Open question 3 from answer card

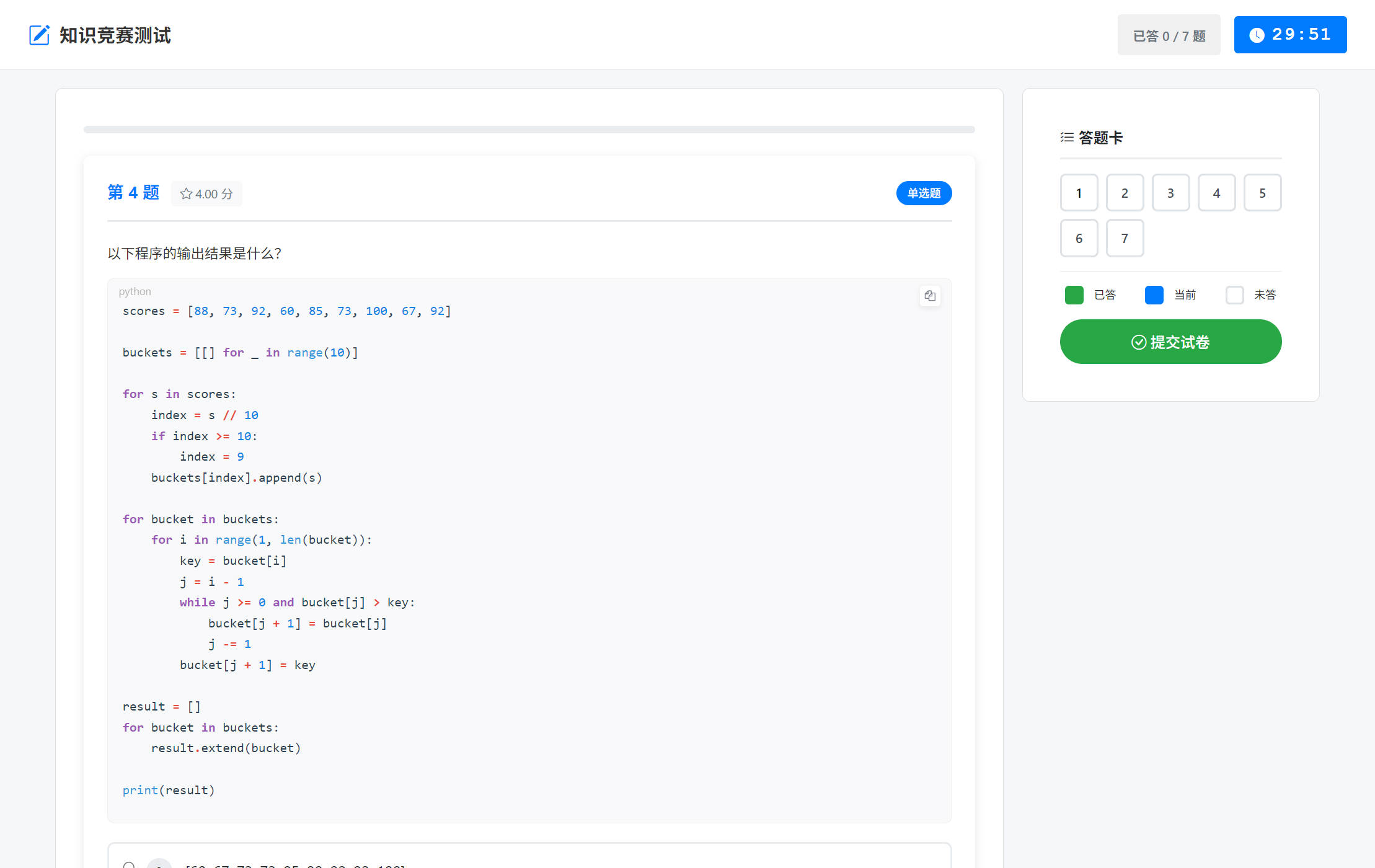[x=1170, y=193]
